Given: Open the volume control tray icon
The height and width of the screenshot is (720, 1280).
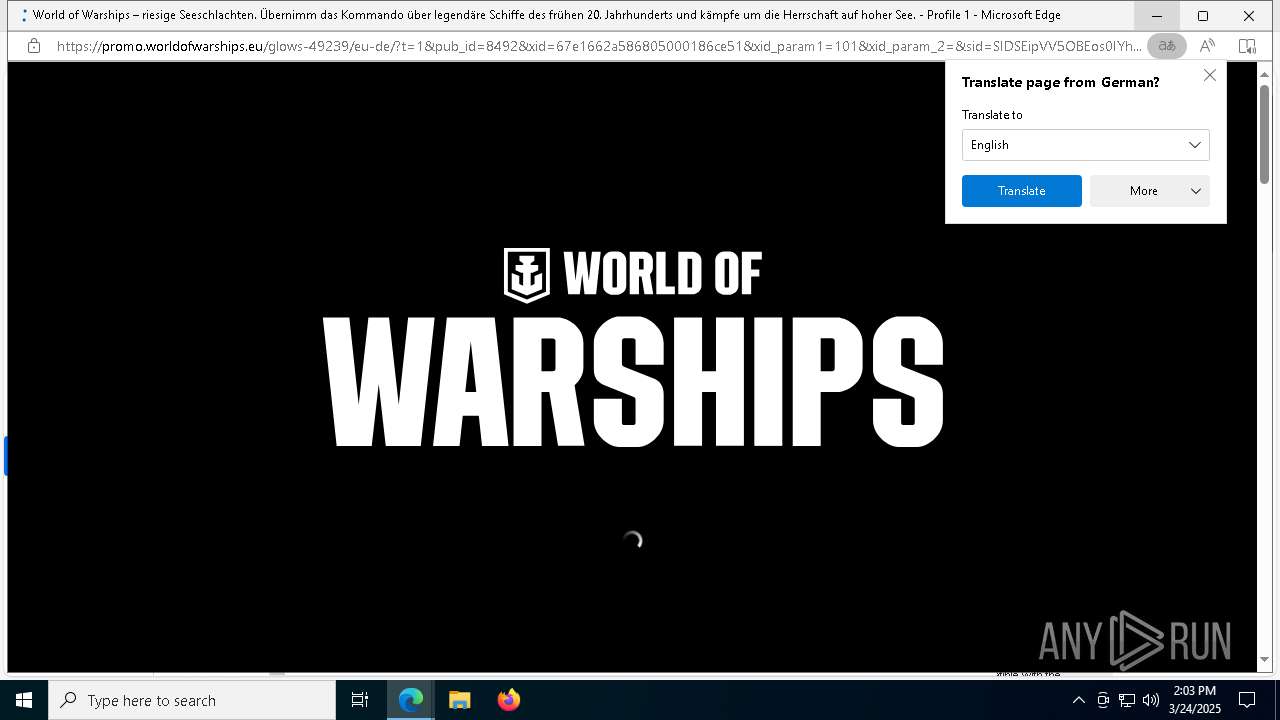Looking at the screenshot, I should click(x=1151, y=700).
